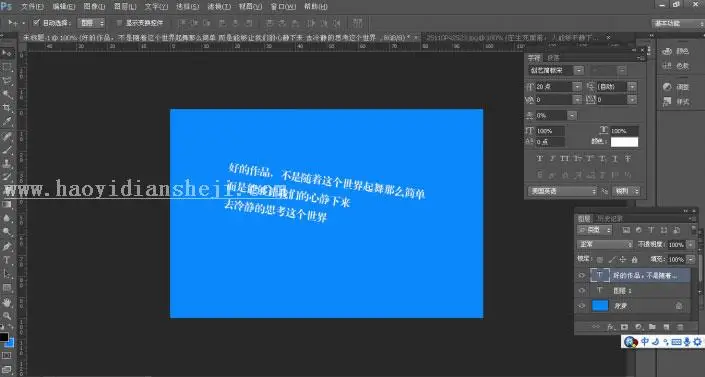705x377 pixels.
Task: Filter layers by type (T) icon
Action: pos(651,230)
